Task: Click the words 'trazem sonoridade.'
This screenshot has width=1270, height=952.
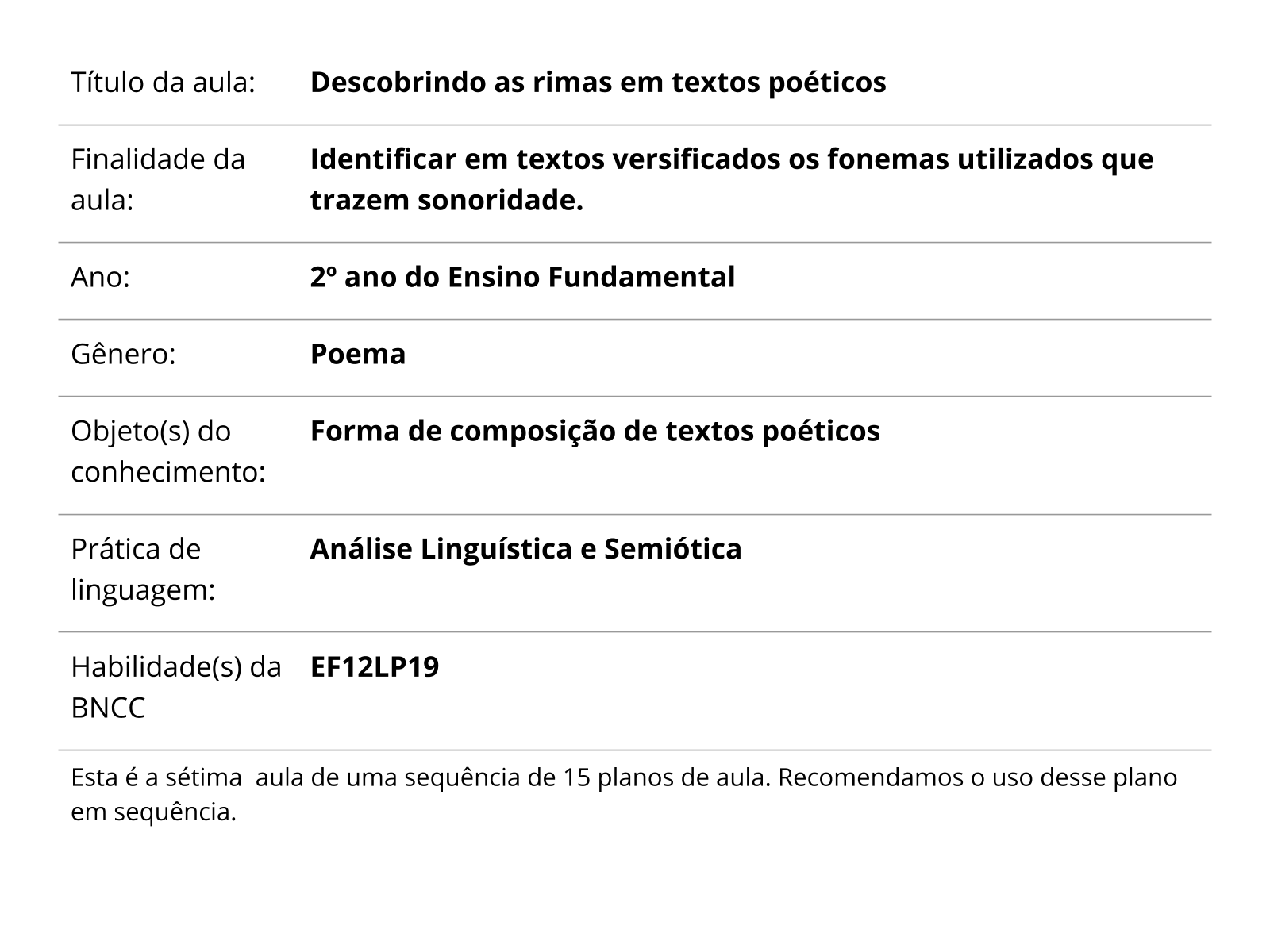Action: pos(447,200)
